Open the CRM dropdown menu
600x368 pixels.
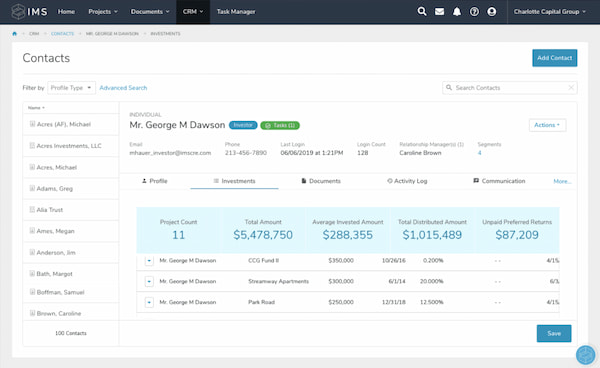(x=193, y=12)
